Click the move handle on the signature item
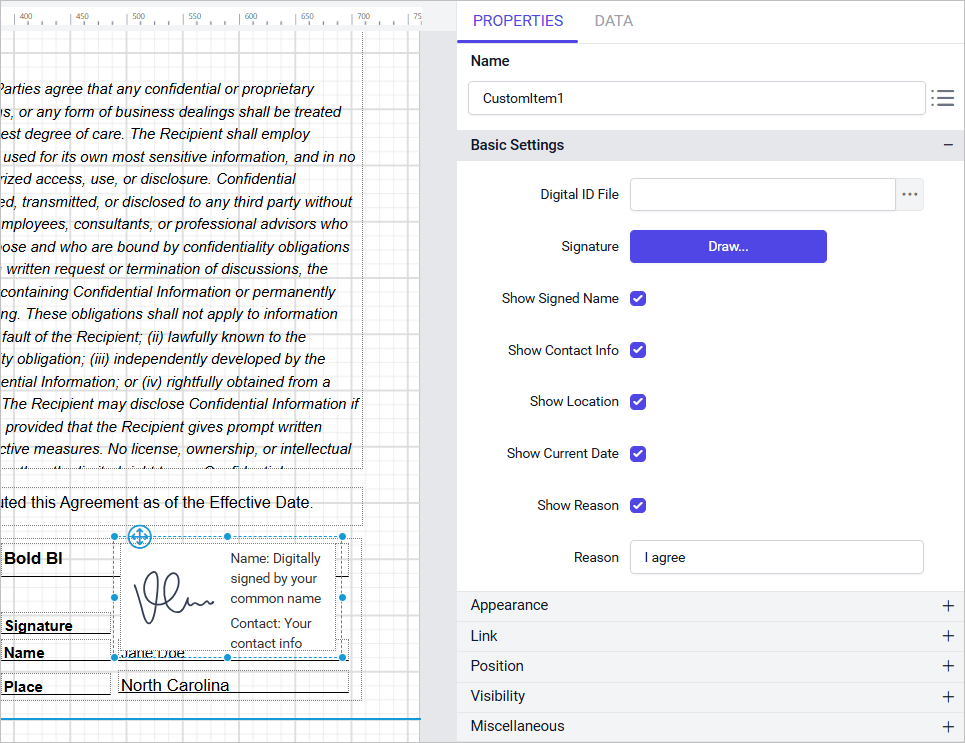 click(x=139, y=537)
